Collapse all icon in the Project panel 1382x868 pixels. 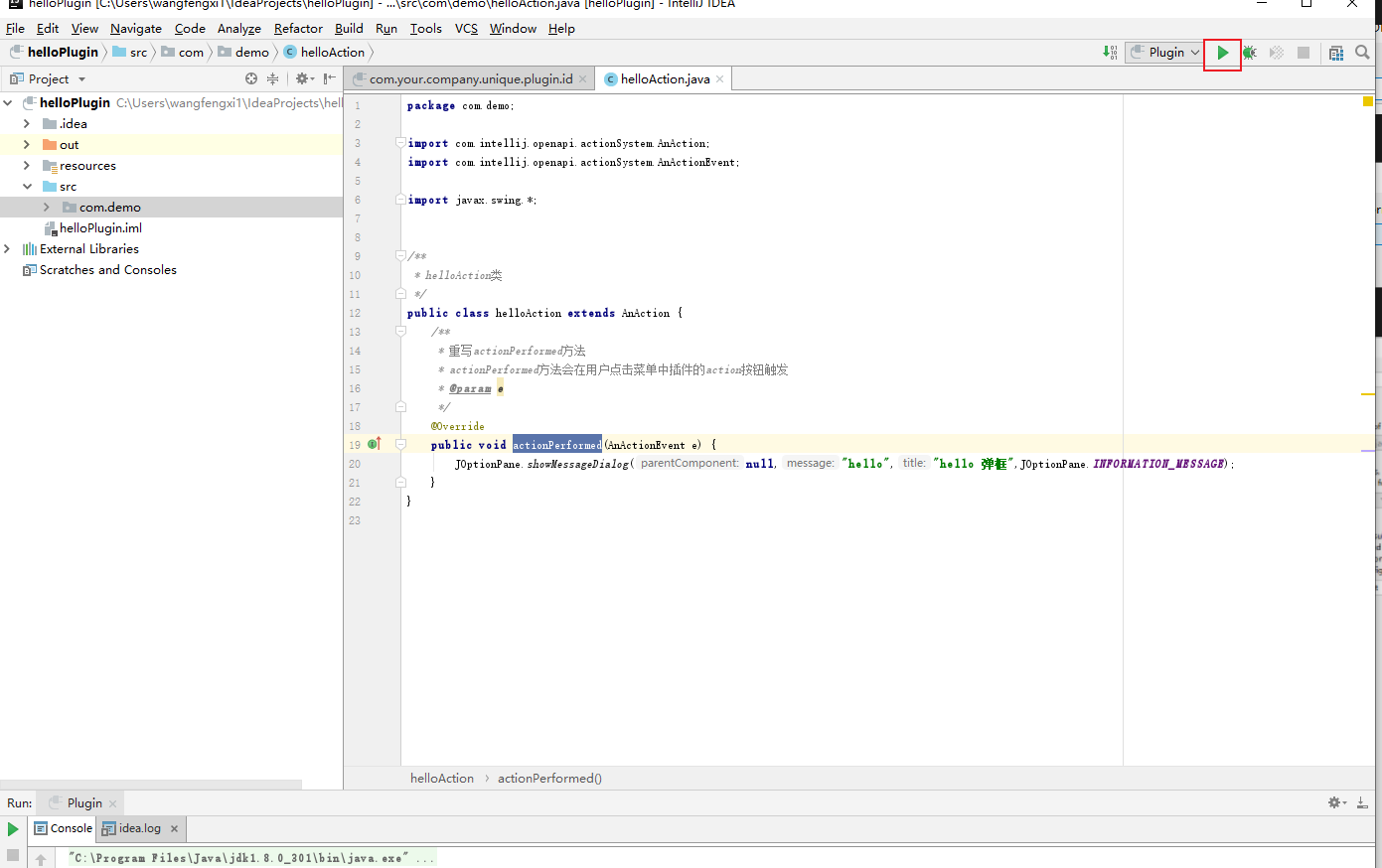tap(272, 78)
